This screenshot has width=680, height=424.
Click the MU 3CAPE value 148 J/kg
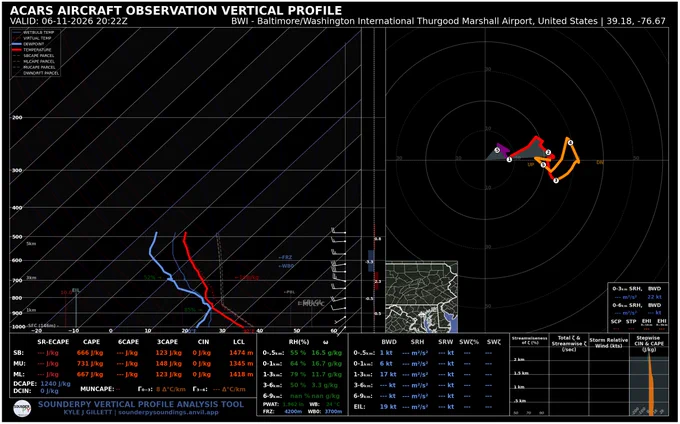tap(167, 363)
